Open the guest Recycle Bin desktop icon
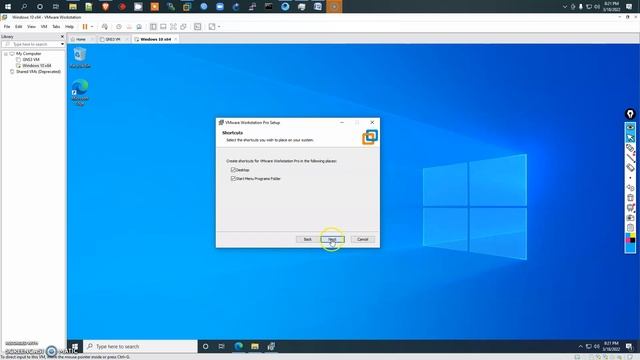Screen dimensions: 640x360 click(x=80, y=58)
